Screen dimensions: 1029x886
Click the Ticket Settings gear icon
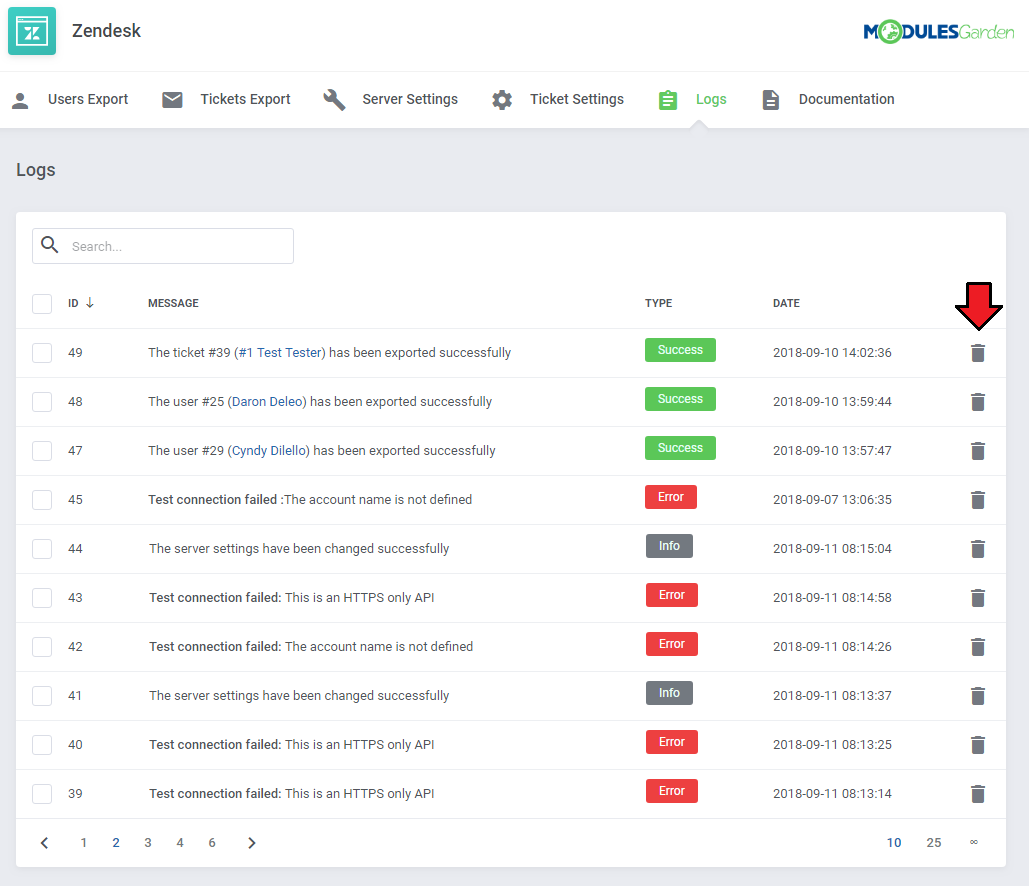(502, 100)
